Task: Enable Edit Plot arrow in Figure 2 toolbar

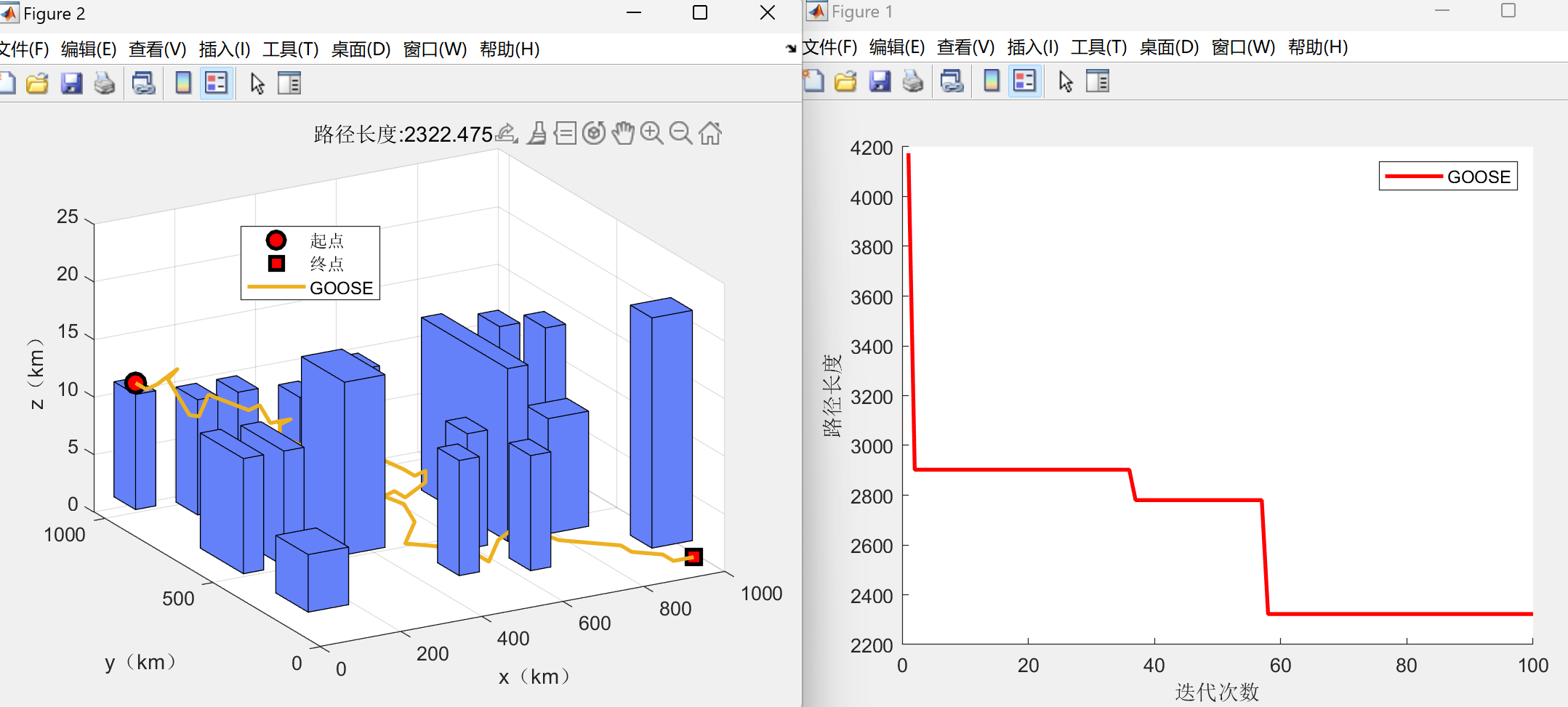Action: coord(257,84)
